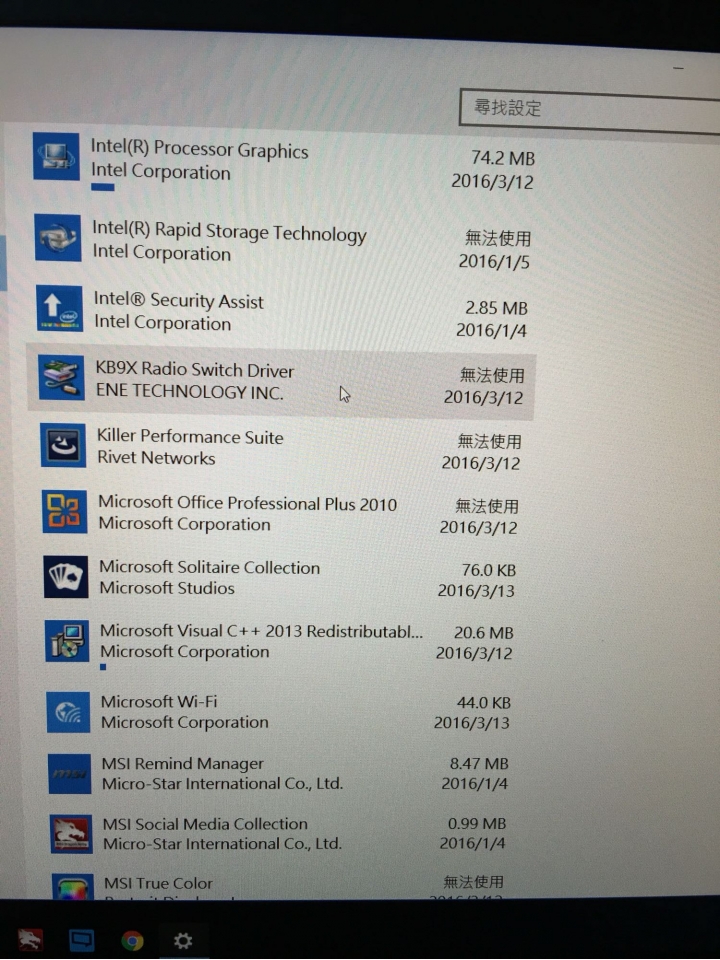Click the 0.99 MB size value
Screen dimensions: 720x960
476,824
